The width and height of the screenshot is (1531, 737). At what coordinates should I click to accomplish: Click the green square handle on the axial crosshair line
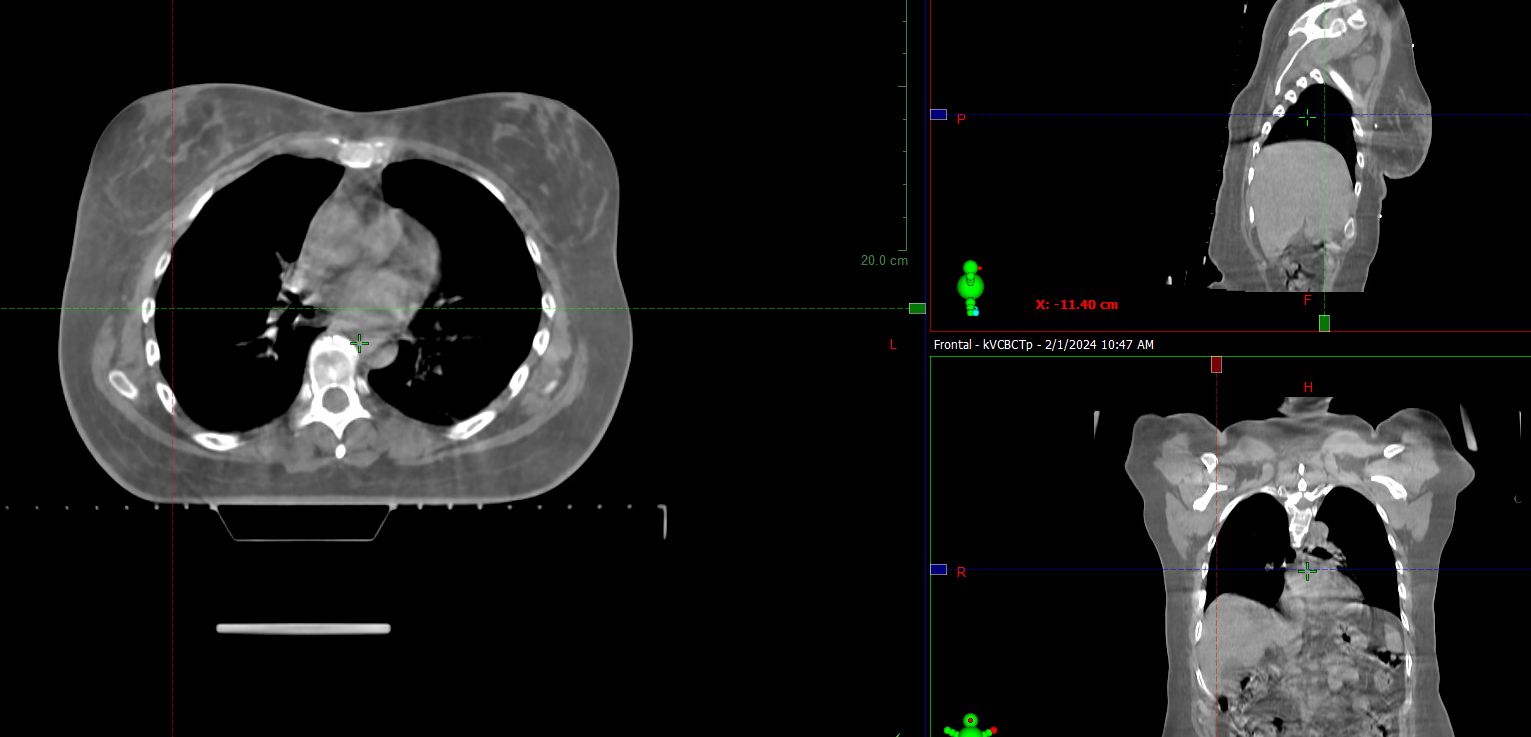[x=916, y=308]
